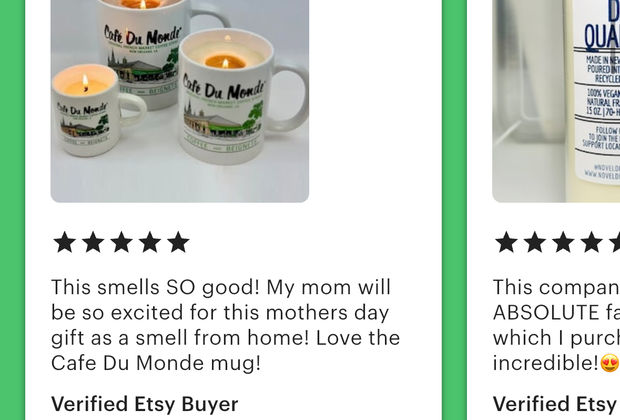This screenshot has width=620, height=420.
Task: Click "Verified Etsy Buyer" under the mug review
Action: (x=145, y=404)
